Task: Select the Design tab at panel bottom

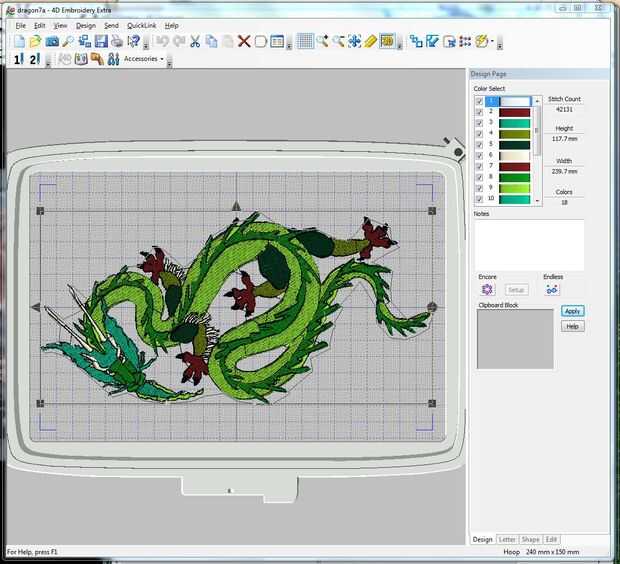Action: tap(482, 539)
